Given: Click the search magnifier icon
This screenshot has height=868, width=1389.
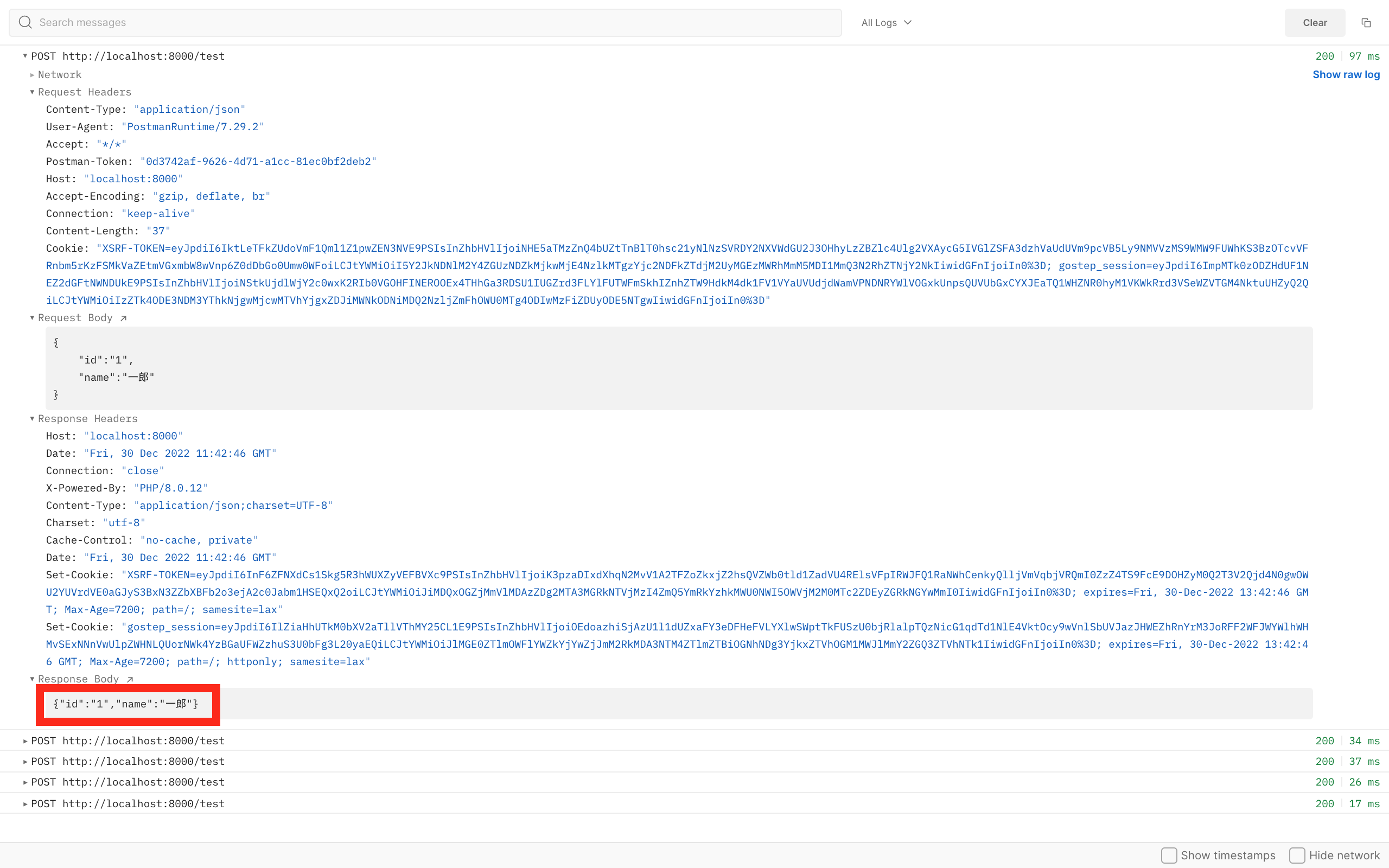Looking at the screenshot, I should tap(26, 22).
